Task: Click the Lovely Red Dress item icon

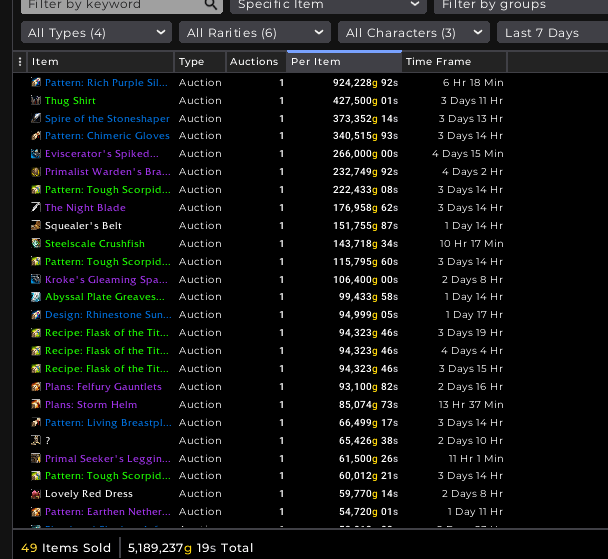Action: tap(36, 494)
